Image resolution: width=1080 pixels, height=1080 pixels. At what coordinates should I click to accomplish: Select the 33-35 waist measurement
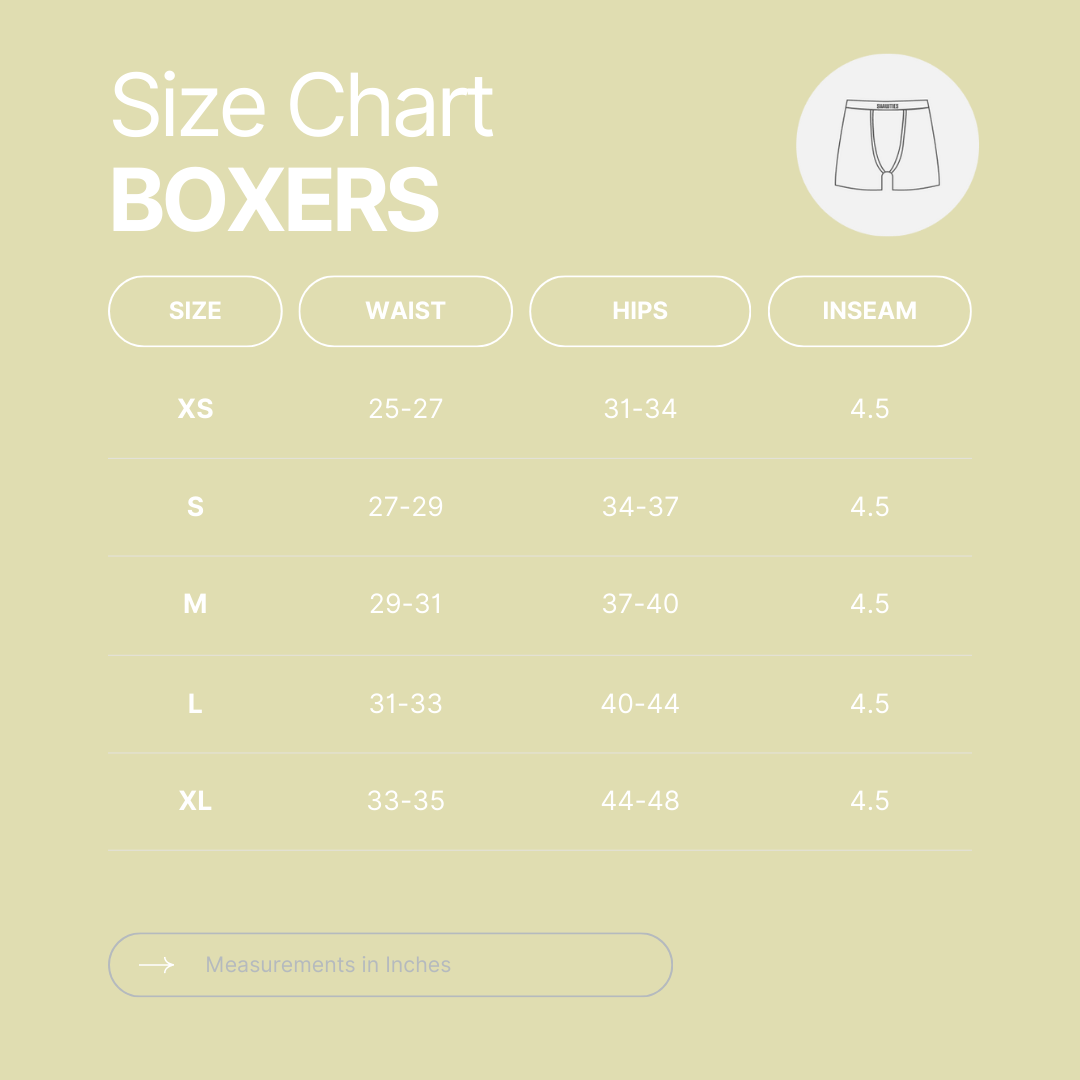pos(405,801)
